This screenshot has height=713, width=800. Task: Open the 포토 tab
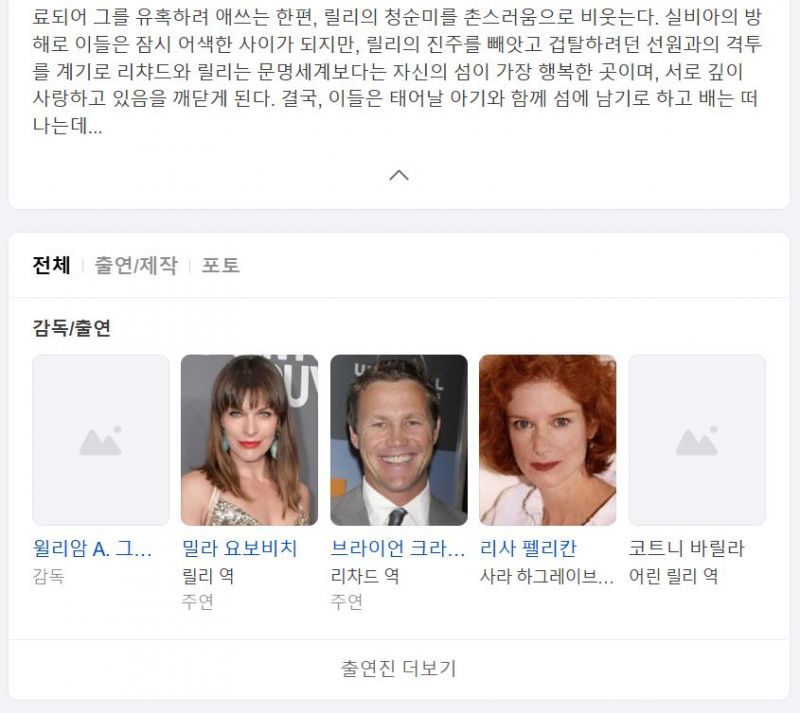pos(220,265)
